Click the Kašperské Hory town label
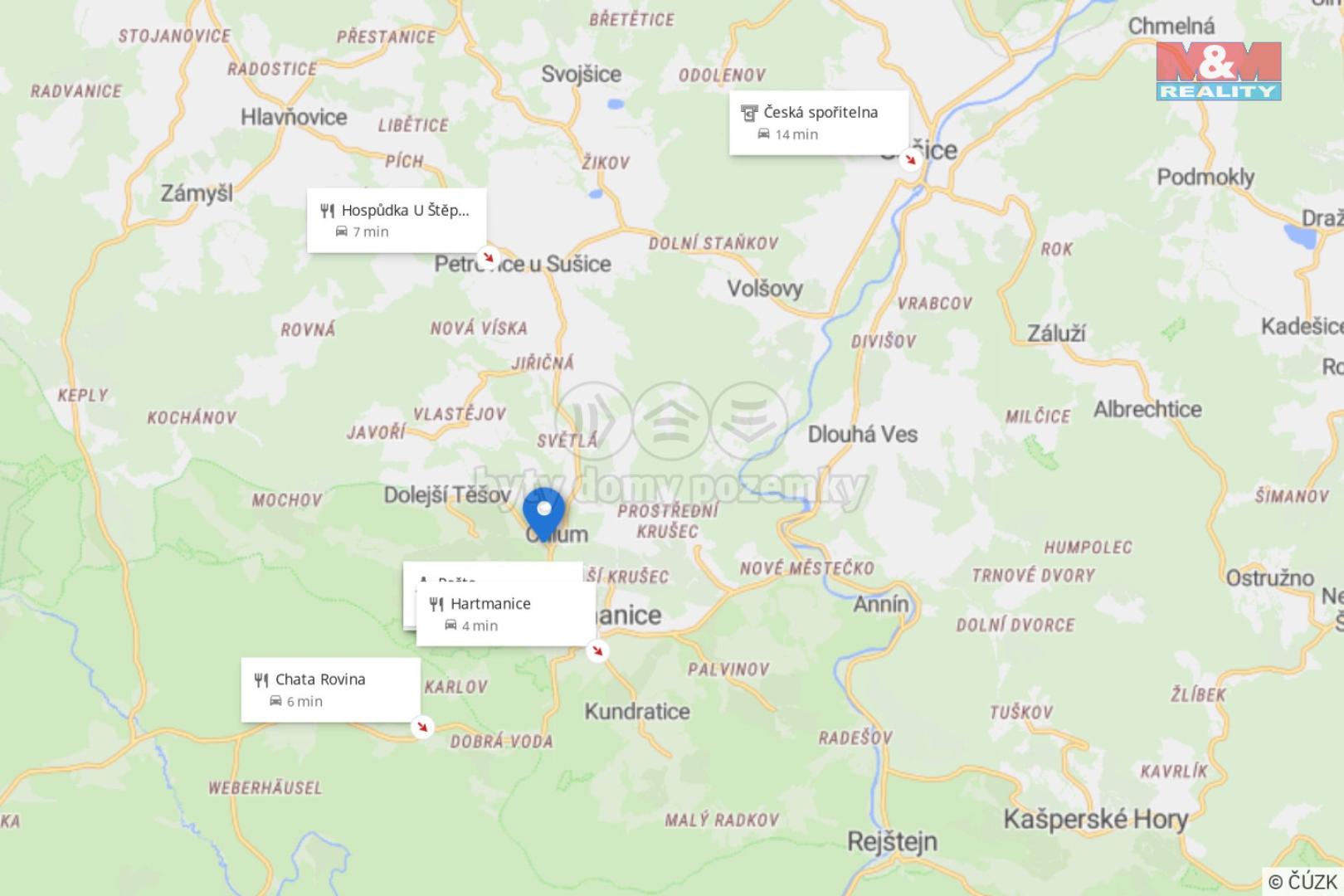The image size is (1344, 896). 1095,820
